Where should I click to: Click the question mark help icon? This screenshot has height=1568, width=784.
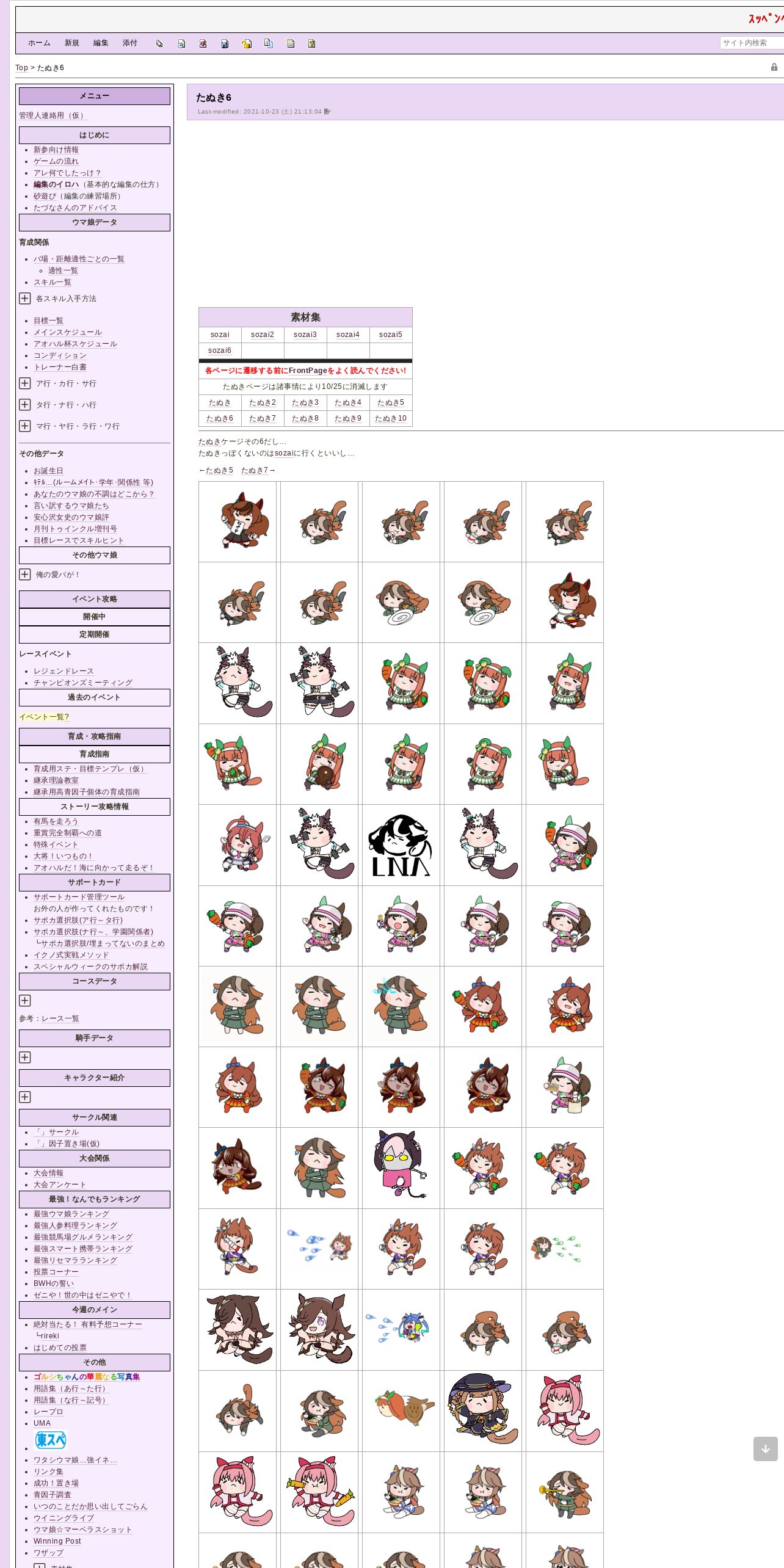312,43
